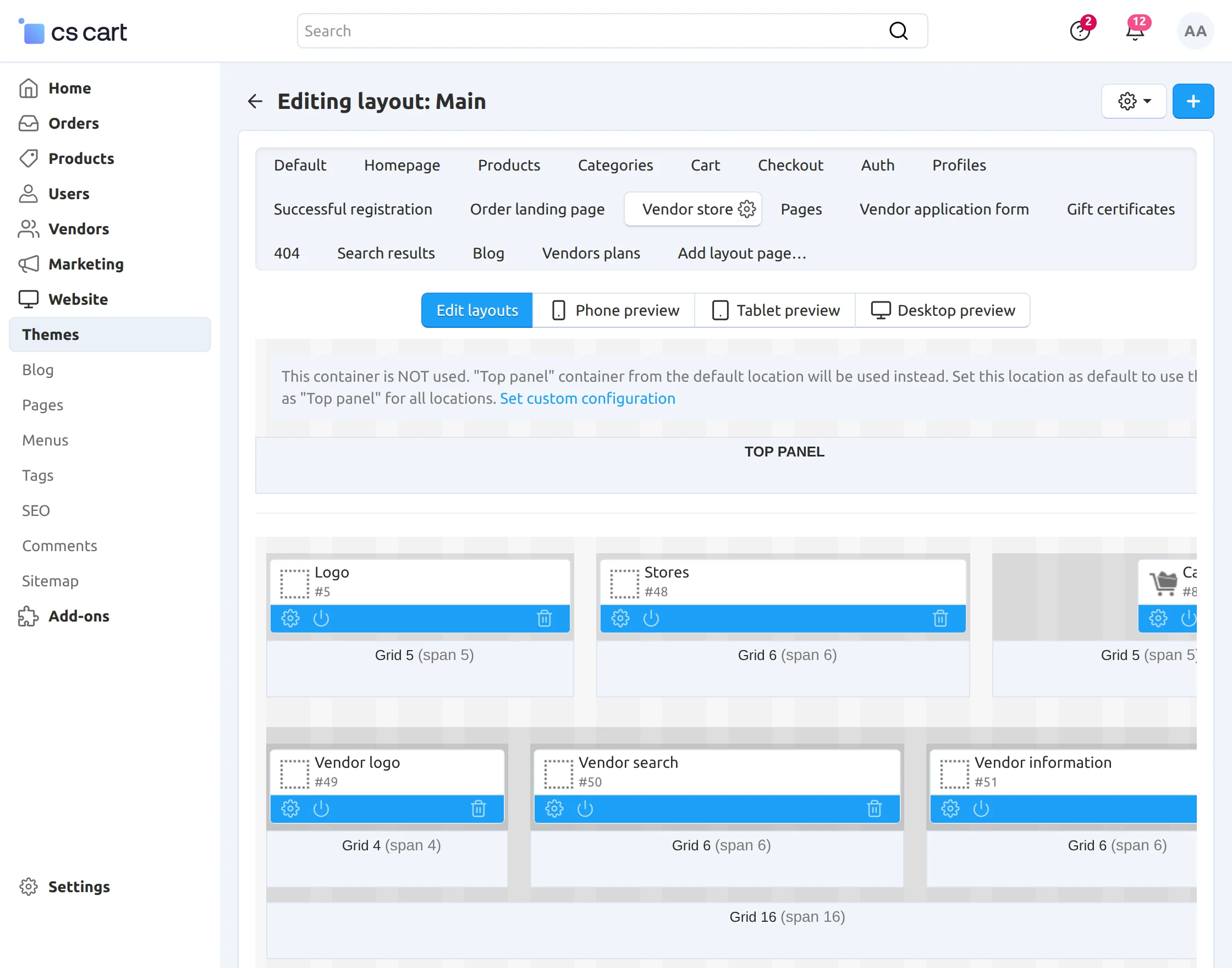The width and height of the screenshot is (1232, 968).
Task: Select the Phone preview tab
Action: (x=614, y=310)
